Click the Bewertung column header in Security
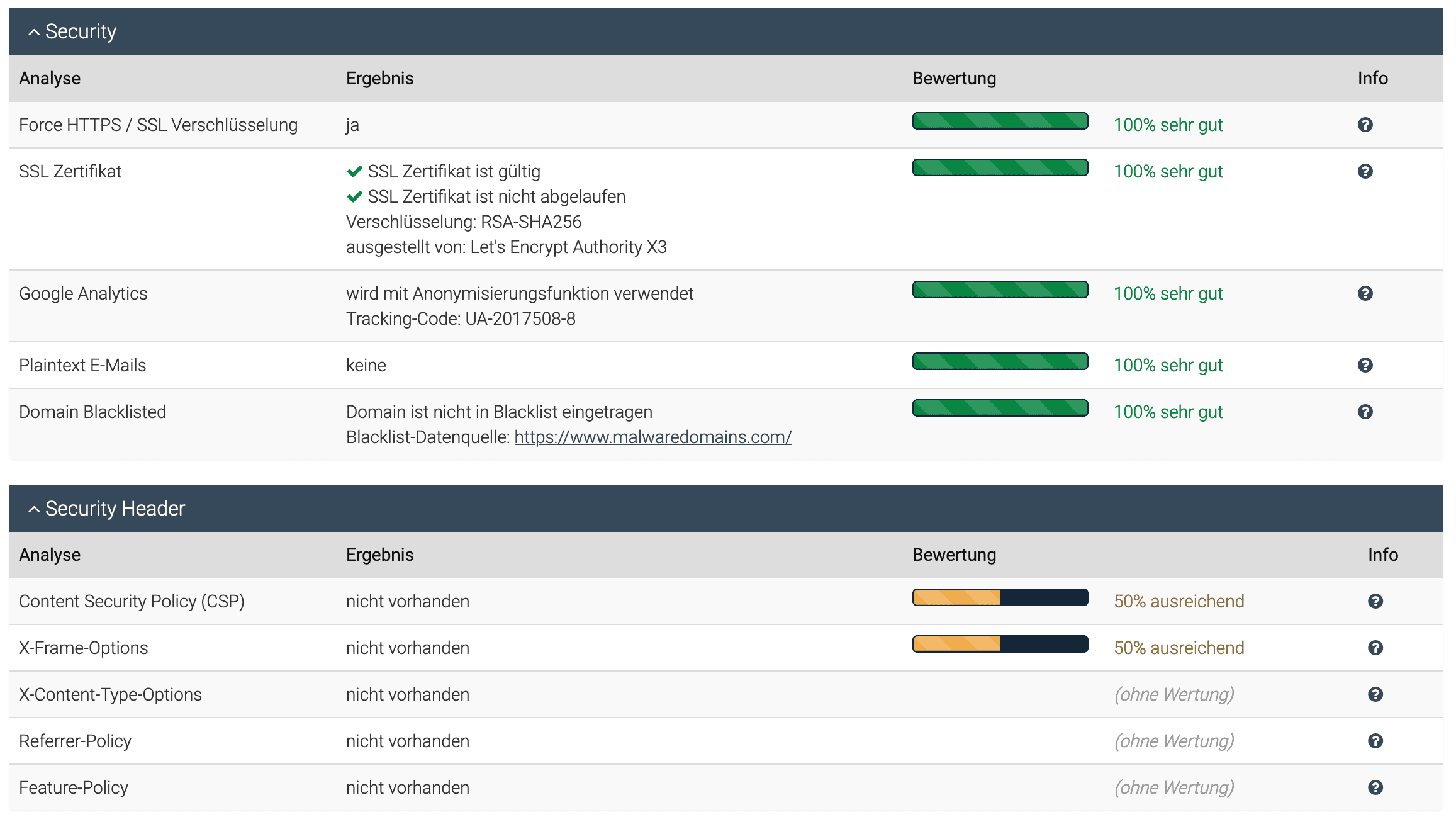This screenshot has height=817, width=1456. 954,78
